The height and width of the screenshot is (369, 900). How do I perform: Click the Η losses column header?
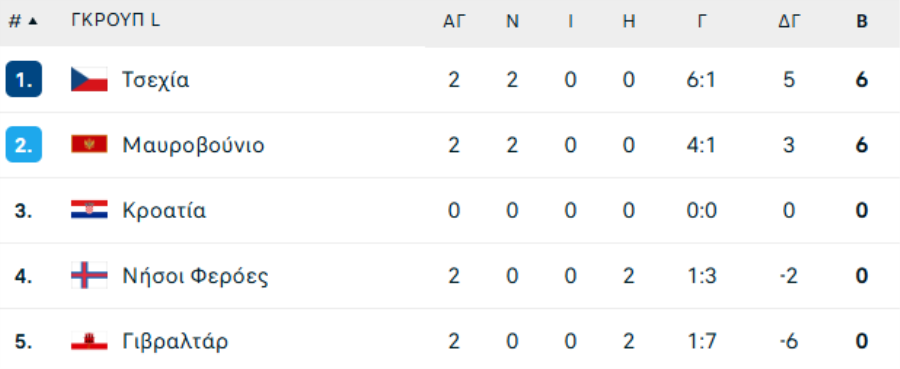[629, 22]
